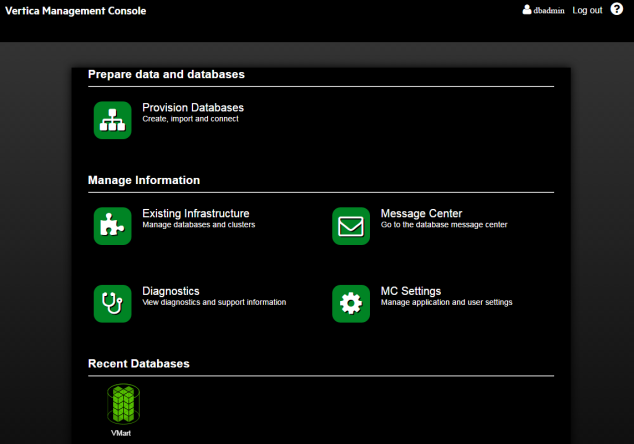This screenshot has width=634, height=444.
Task: Click the Provision Databases hierarchy icon
Action: (x=112, y=120)
